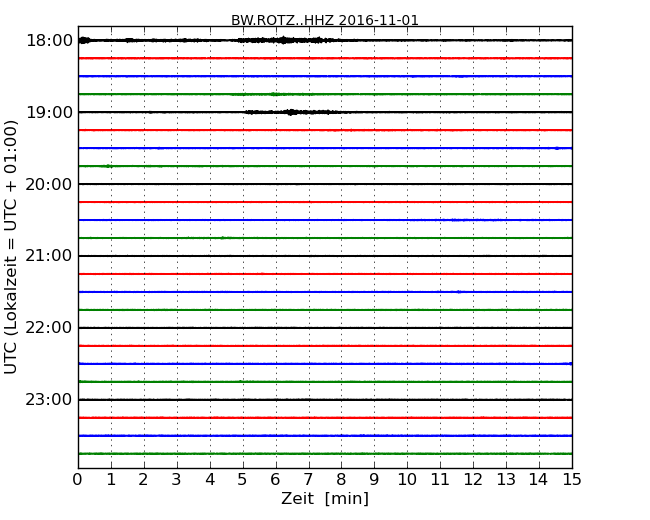Click the black 23:00 trace line
Viewport: 650px width, 520px height.
tap(325, 400)
